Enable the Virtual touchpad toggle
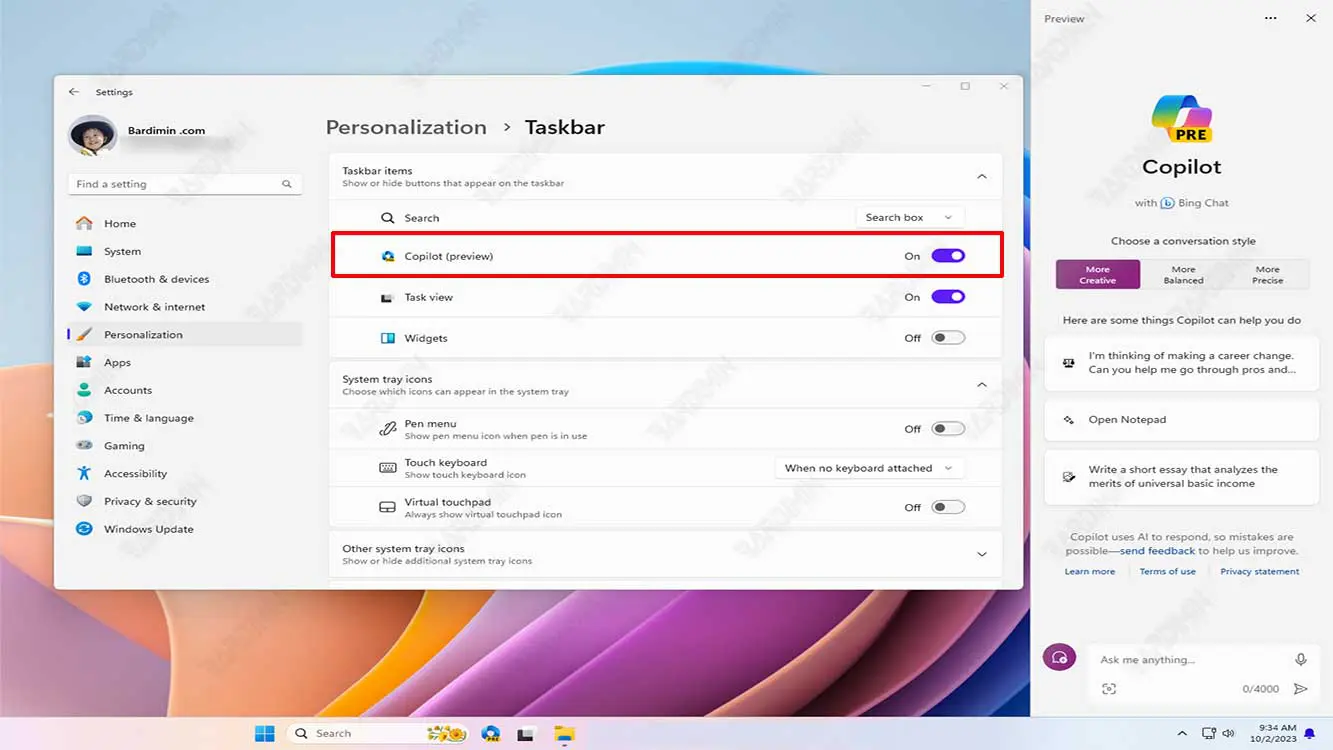 pos(948,507)
